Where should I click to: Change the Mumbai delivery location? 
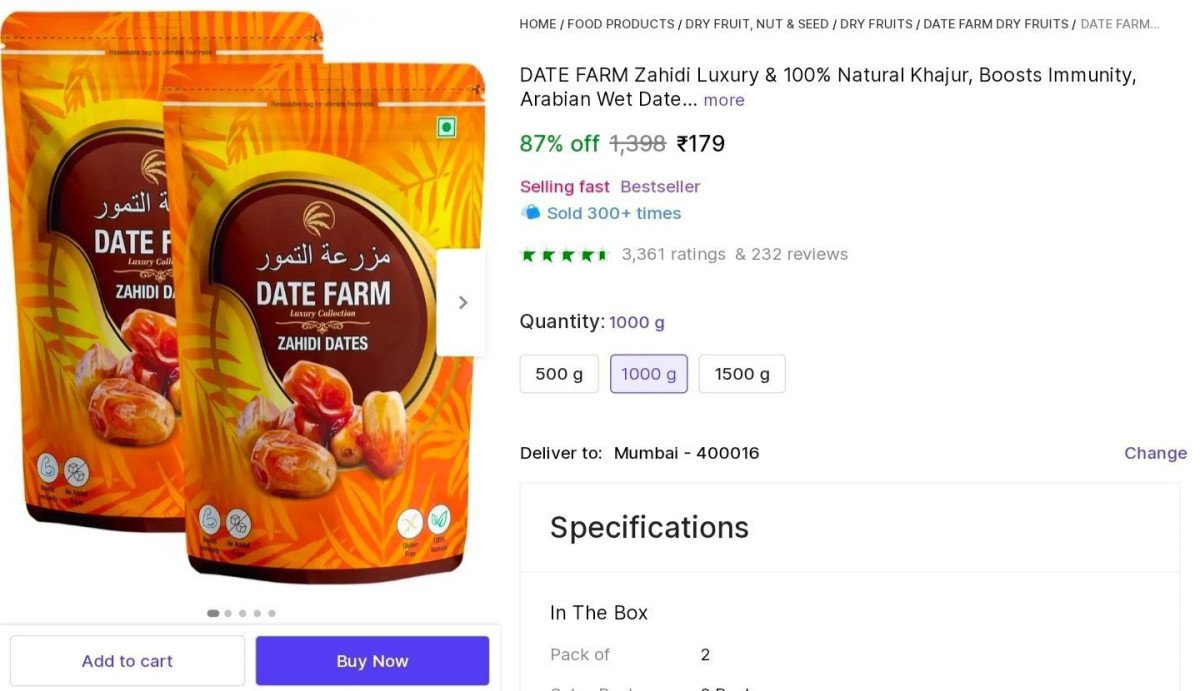(1154, 453)
